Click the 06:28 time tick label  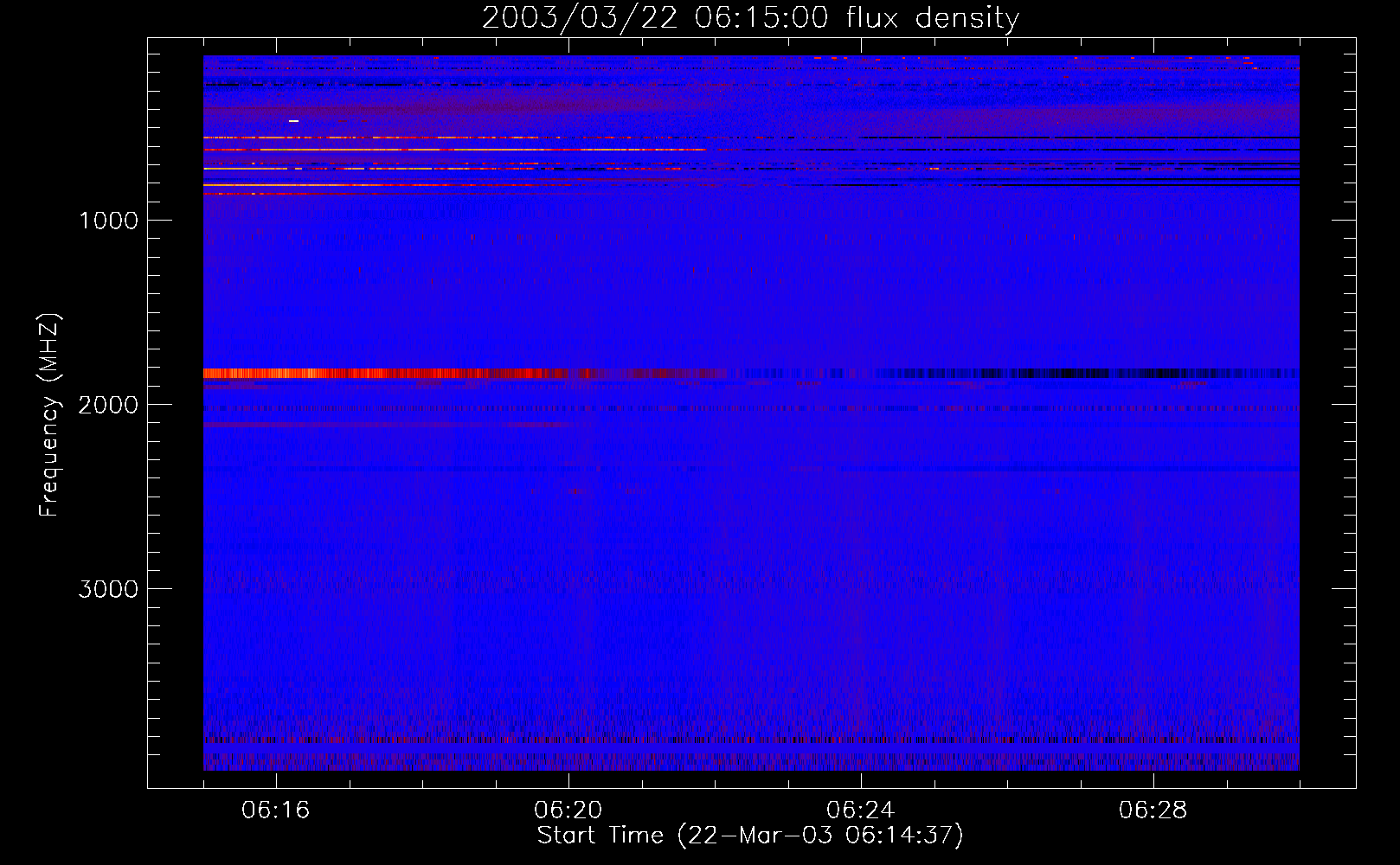(x=1153, y=811)
